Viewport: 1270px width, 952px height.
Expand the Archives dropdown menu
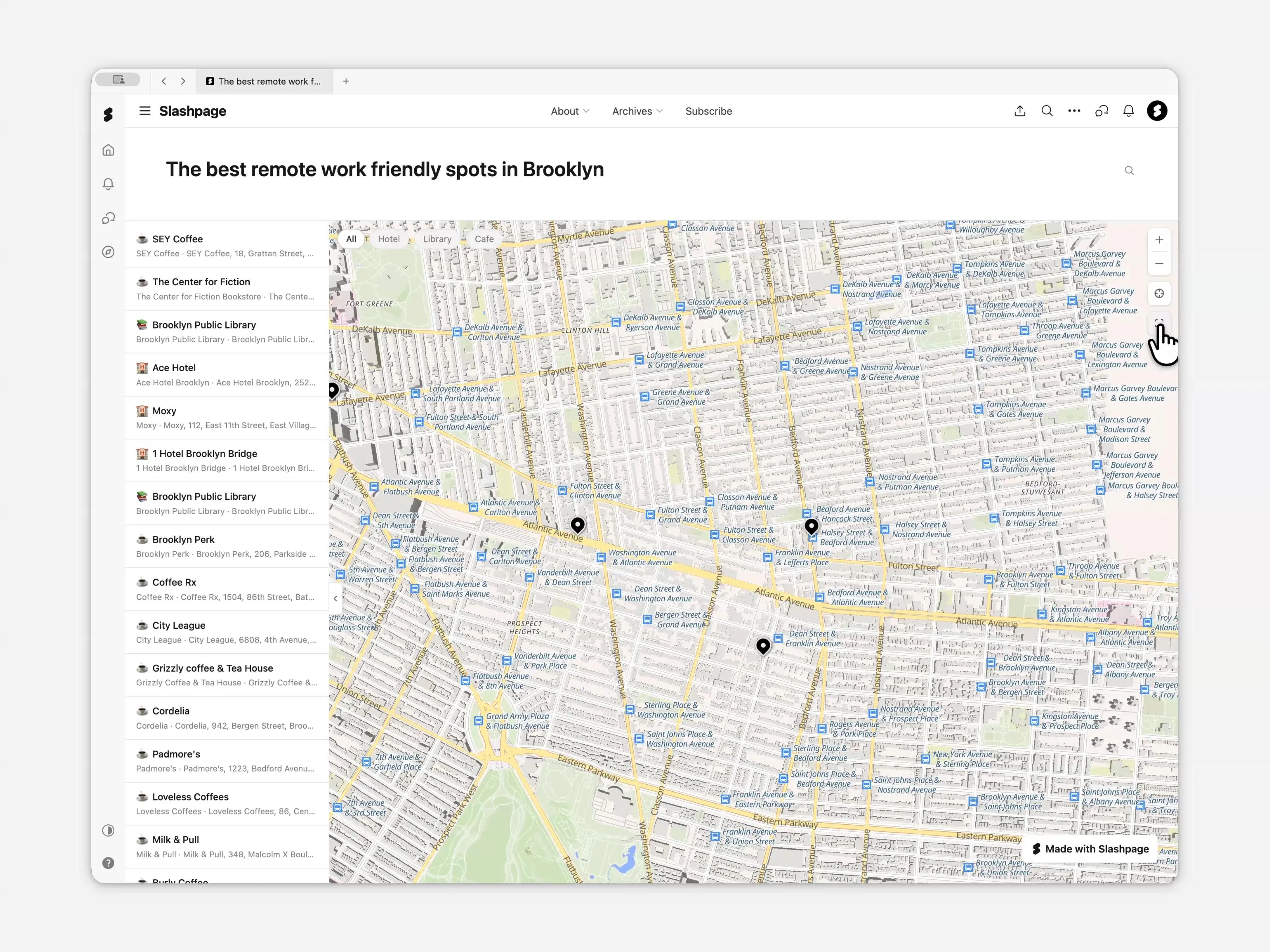[637, 111]
